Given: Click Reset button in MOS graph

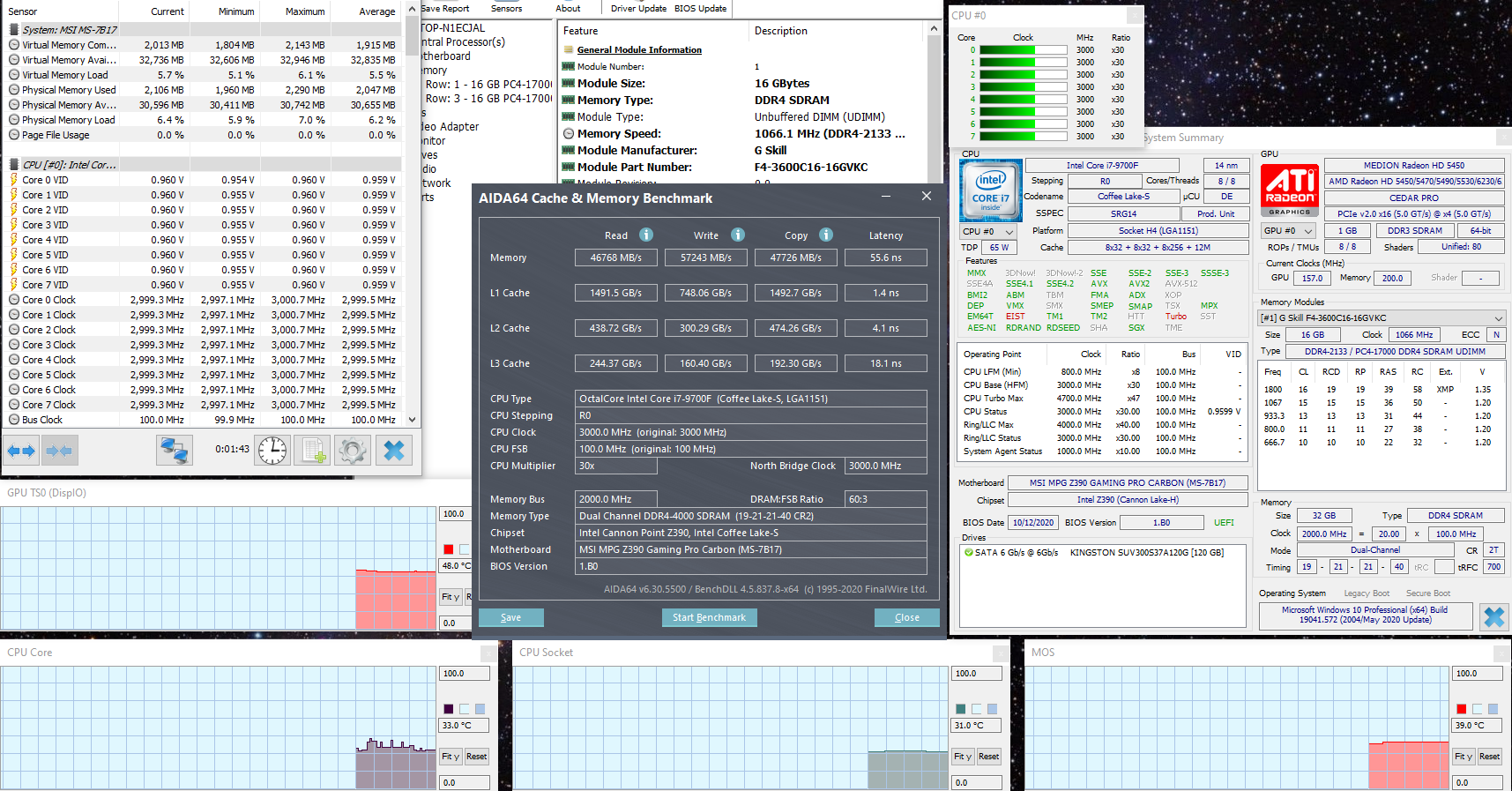Looking at the screenshot, I should (1490, 757).
